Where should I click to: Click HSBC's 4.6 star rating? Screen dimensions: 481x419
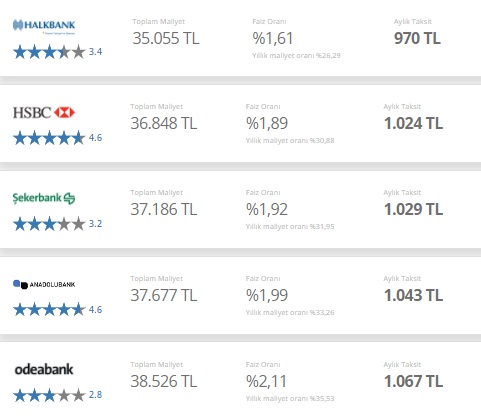pyautogui.click(x=57, y=138)
